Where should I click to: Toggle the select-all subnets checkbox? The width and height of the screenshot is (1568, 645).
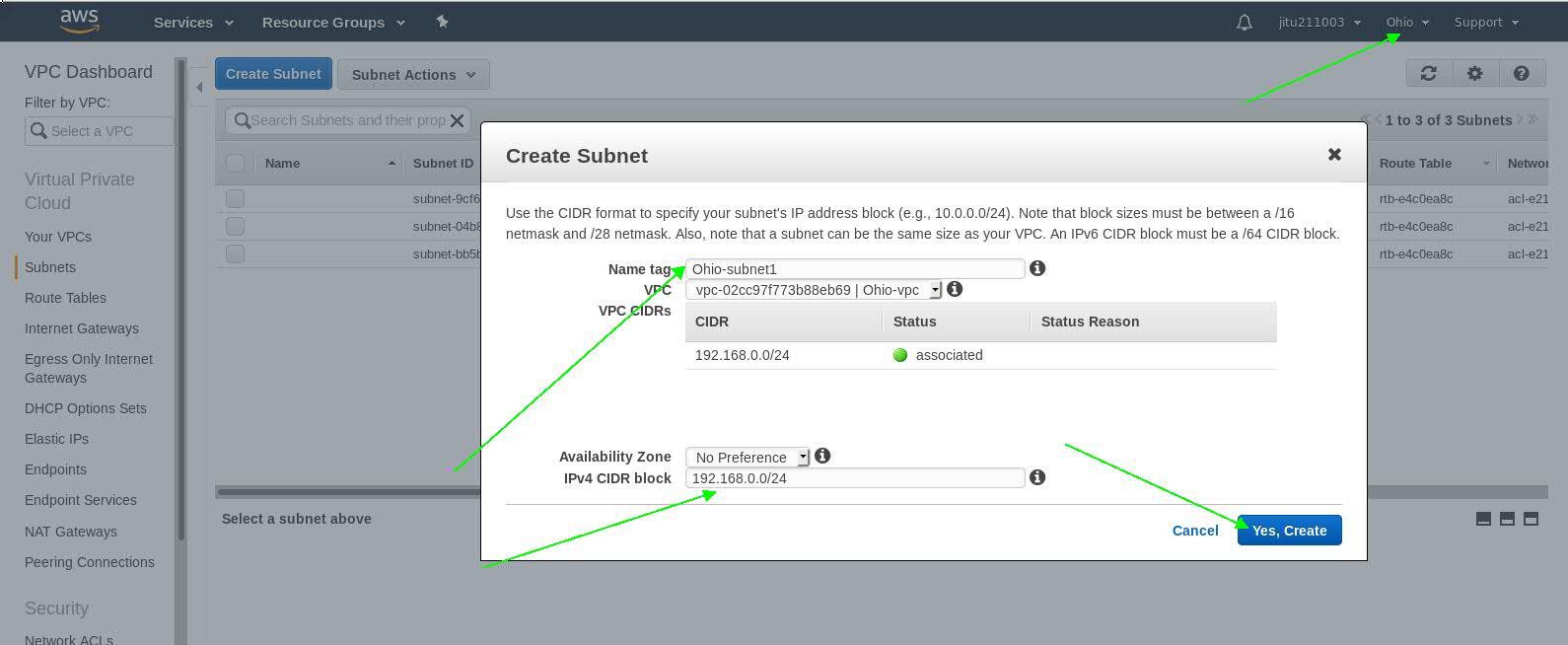pos(235,164)
